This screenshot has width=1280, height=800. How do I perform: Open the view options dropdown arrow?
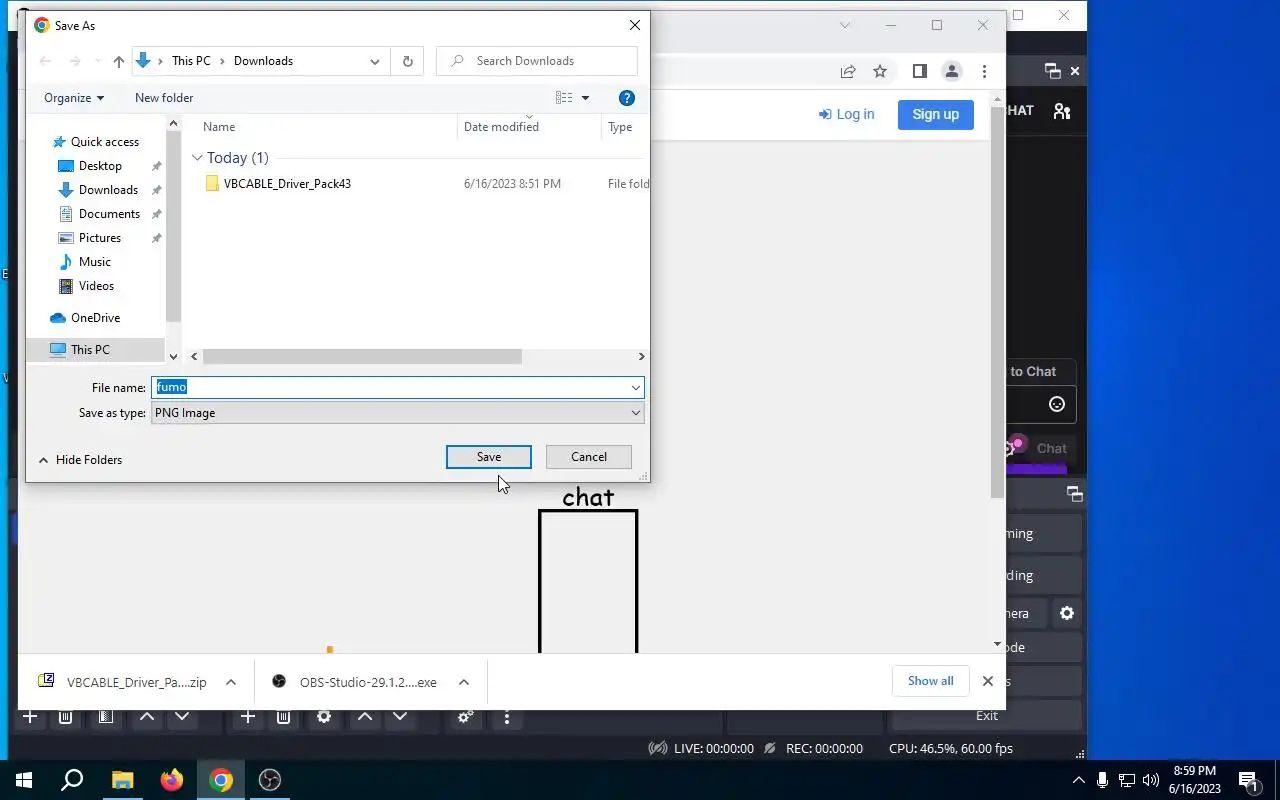586,98
